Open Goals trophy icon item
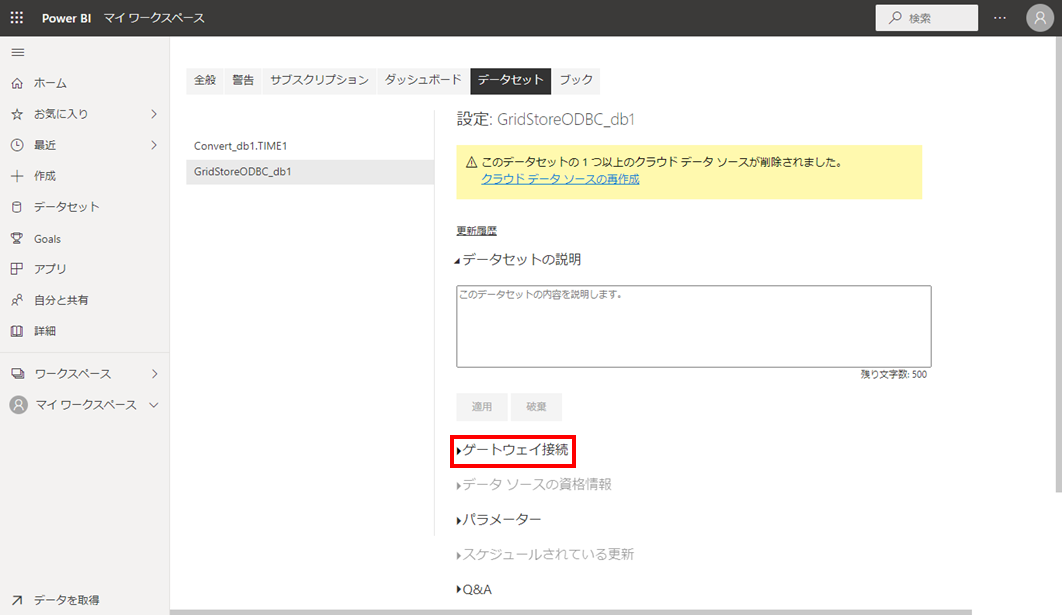The width and height of the screenshot is (1062, 615). pos(47,239)
